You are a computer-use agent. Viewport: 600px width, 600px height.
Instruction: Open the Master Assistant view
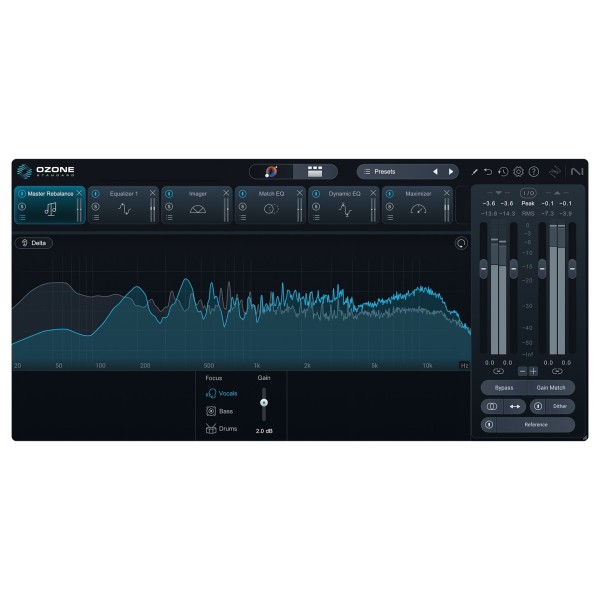click(x=271, y=171)
